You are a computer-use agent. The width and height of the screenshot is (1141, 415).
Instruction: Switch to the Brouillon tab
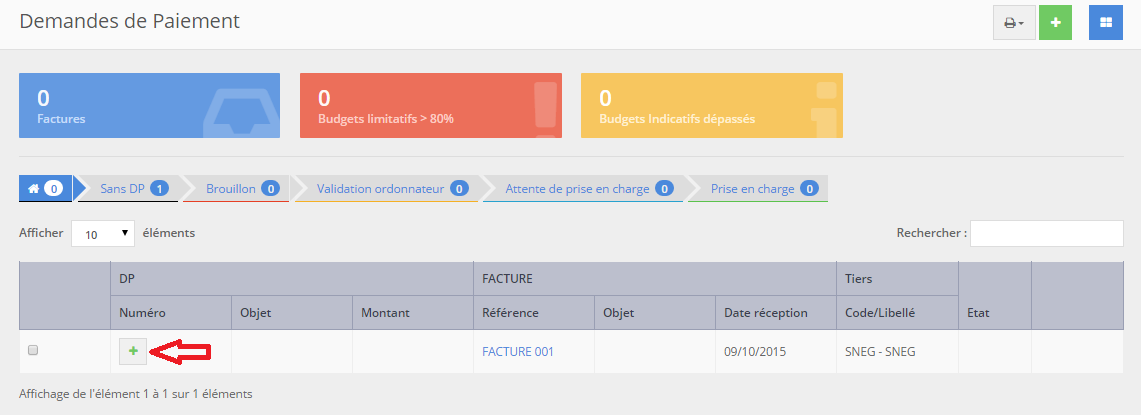point(241,188)
